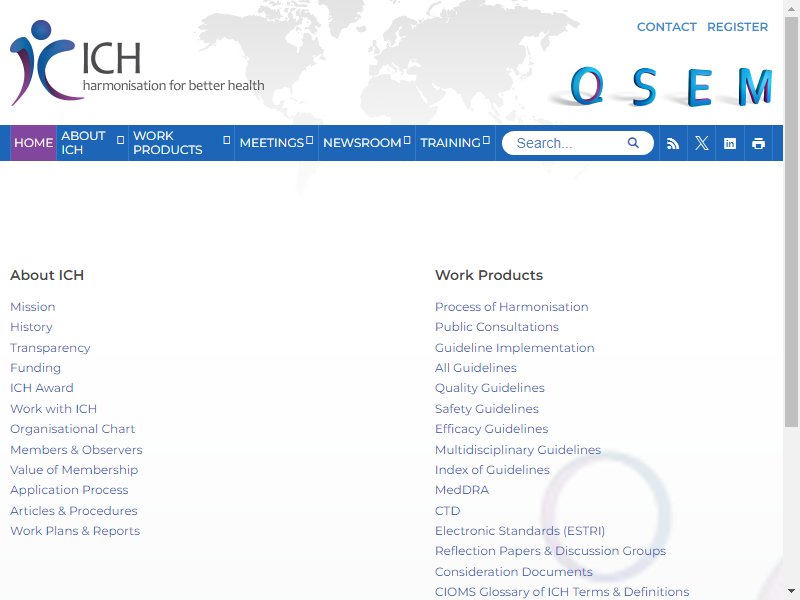
Task: Open the LinkedIn icon
Action: coord(730,143)
